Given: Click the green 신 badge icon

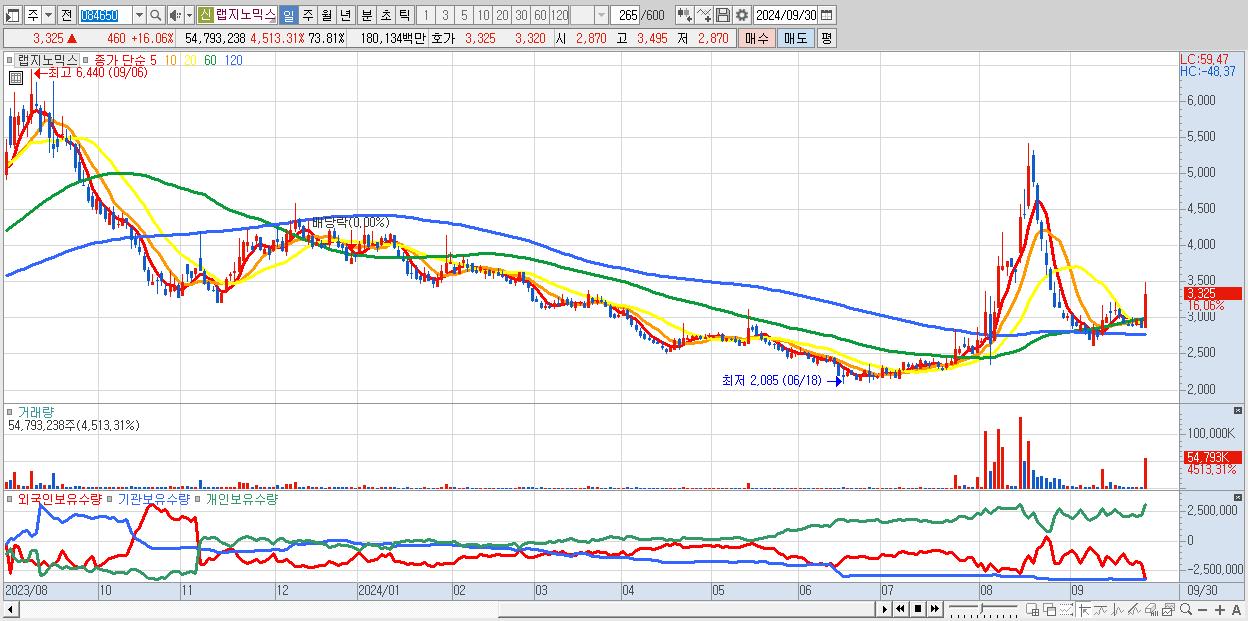Looking at the screenshot, I should [205, 15].
